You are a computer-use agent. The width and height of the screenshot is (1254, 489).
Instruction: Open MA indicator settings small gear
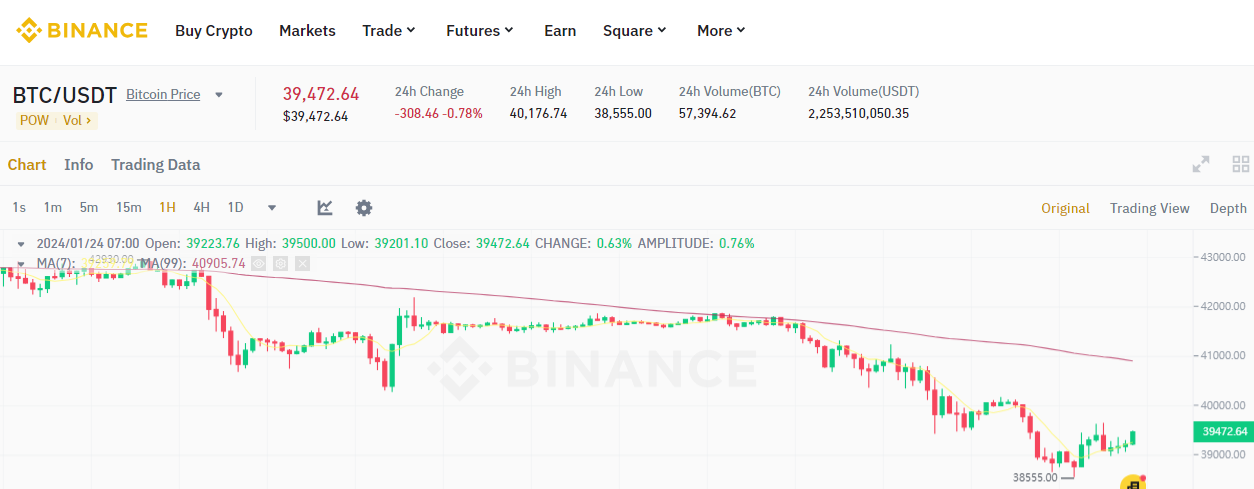pos(280,263)
